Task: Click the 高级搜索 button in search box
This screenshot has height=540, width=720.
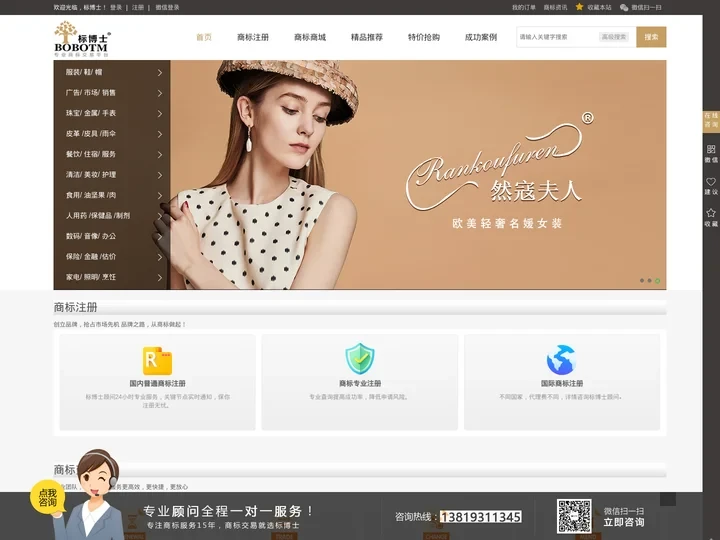Action: [x=614, y=37]
